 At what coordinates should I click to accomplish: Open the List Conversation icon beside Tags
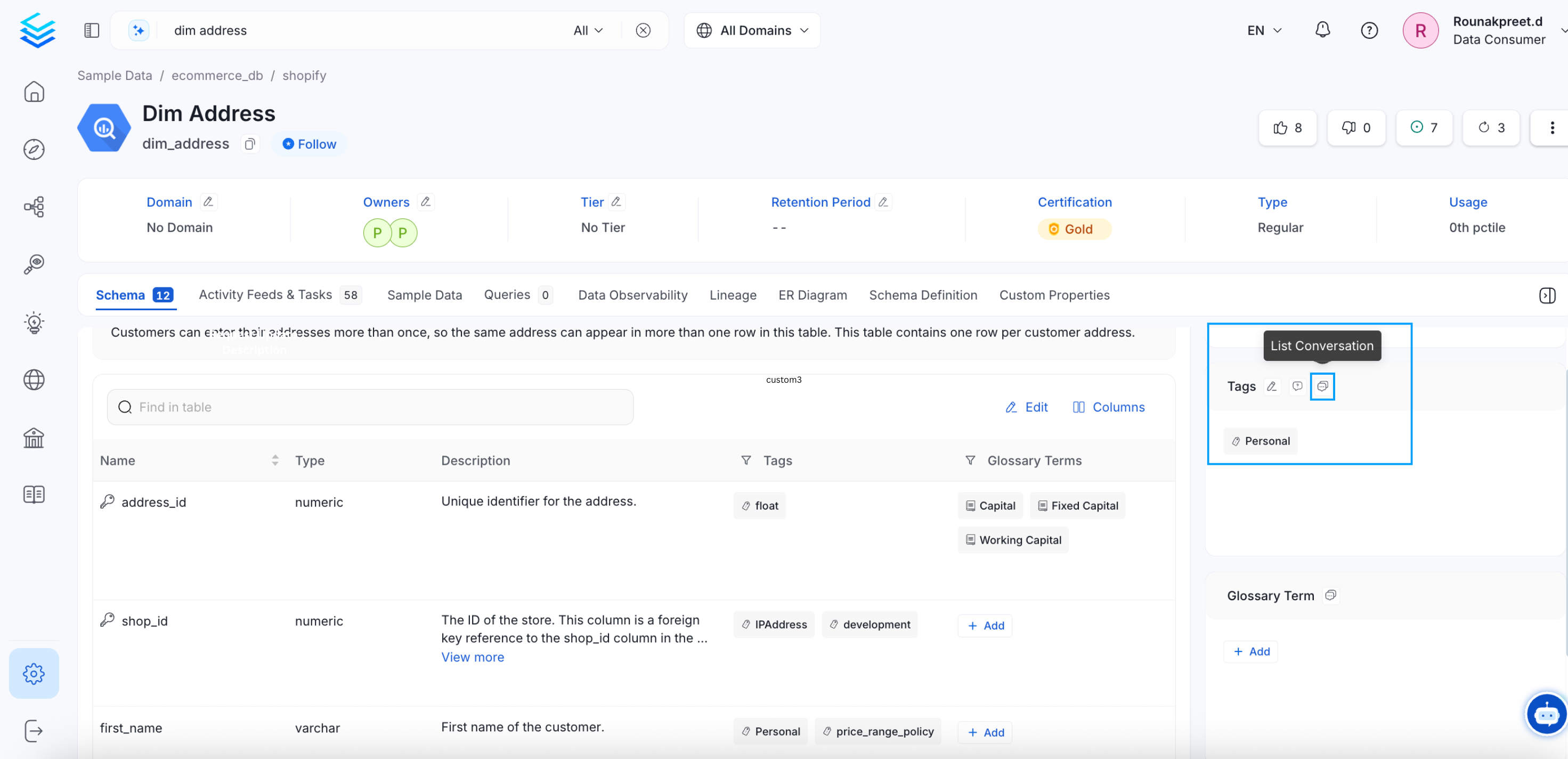pos(1322,386)
